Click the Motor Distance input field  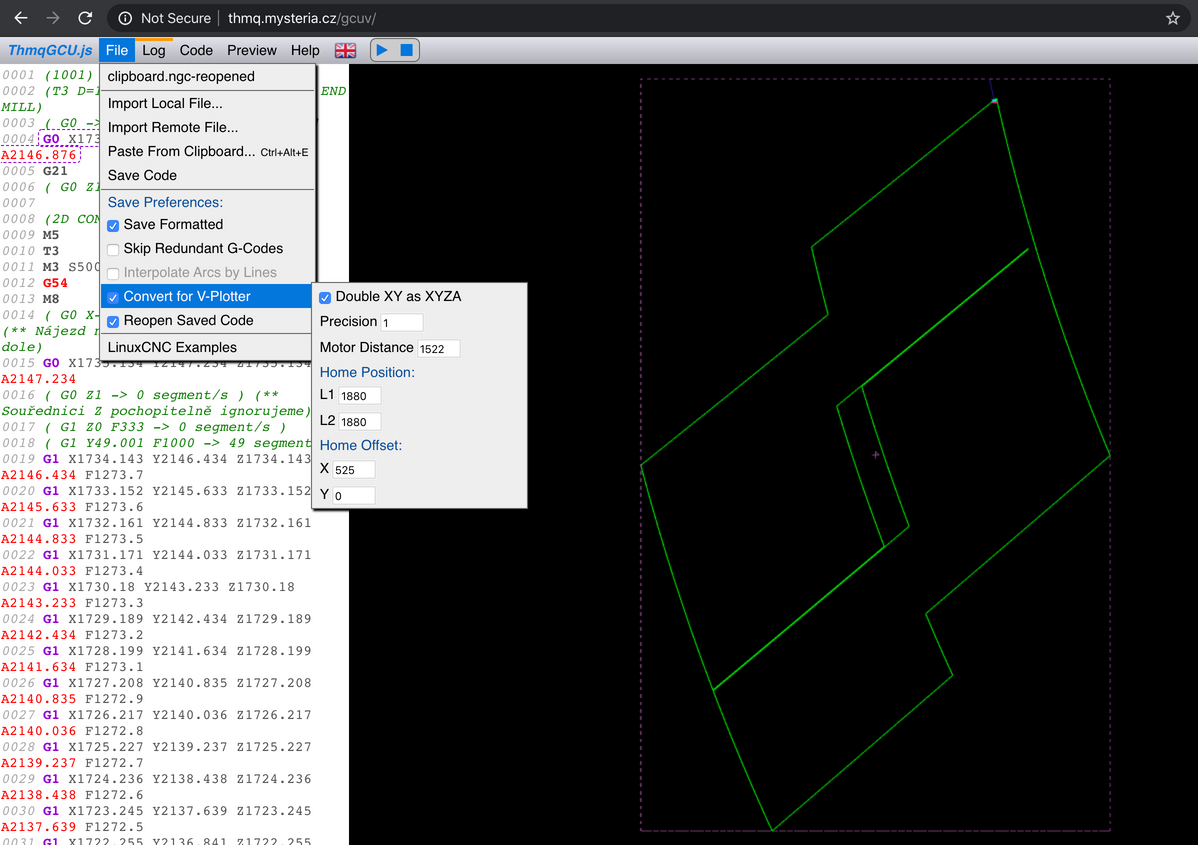438,348
